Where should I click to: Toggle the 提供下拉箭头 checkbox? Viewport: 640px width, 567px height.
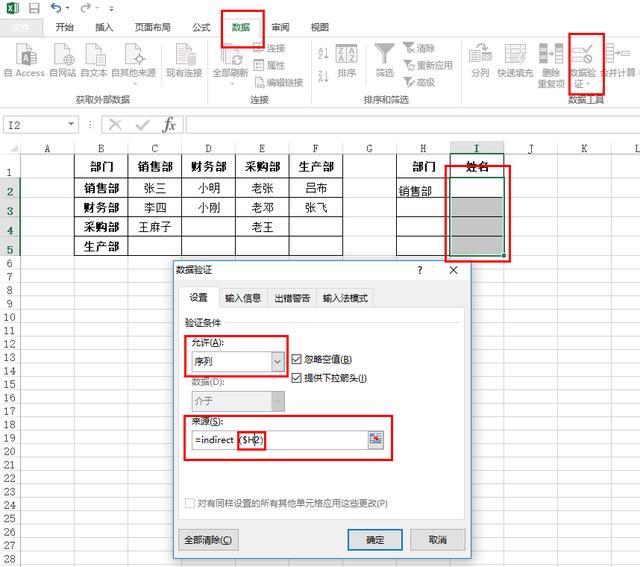pos(297,378)
